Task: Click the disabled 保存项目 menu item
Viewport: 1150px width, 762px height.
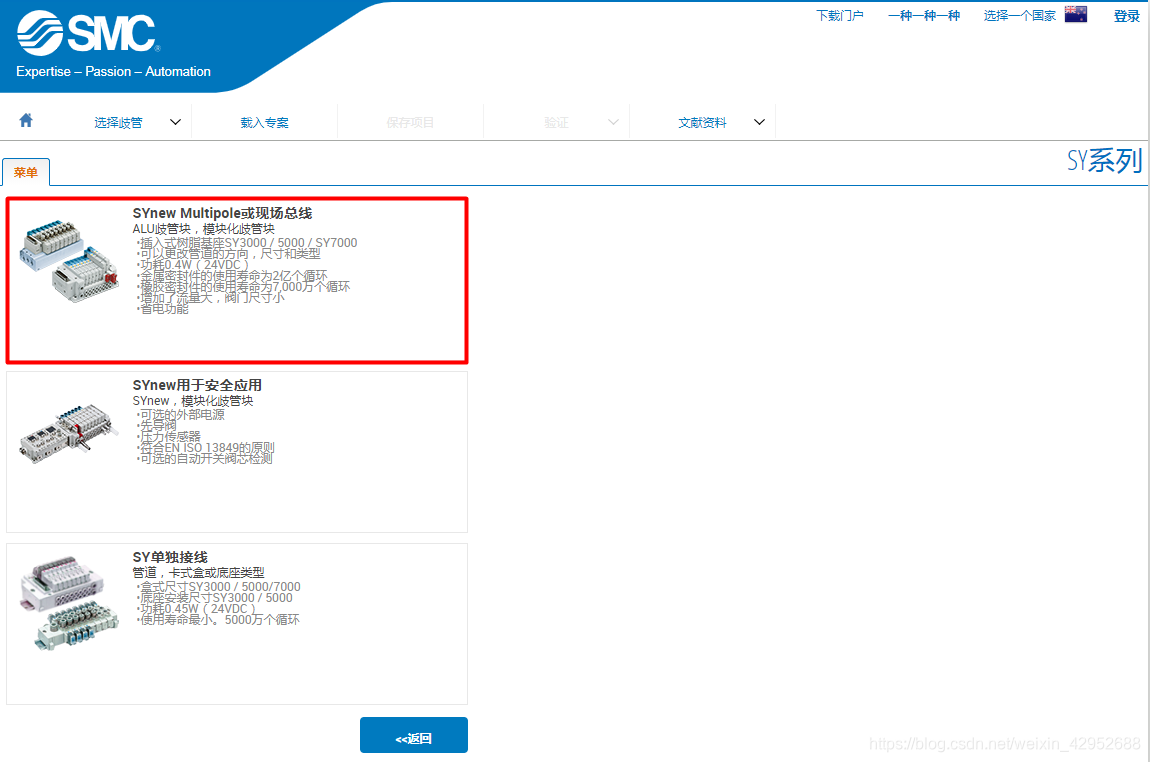Action: [x=410, y=122]
